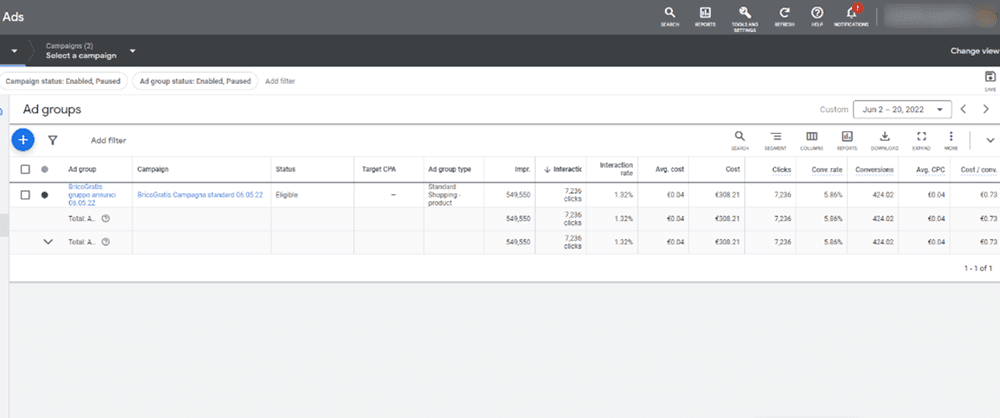Click the Refresh icon

[x=784, y=13]
